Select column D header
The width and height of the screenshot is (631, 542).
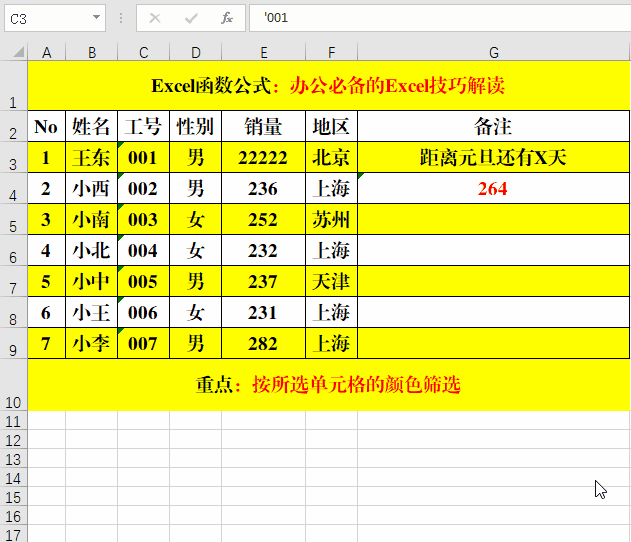point(196,52)
